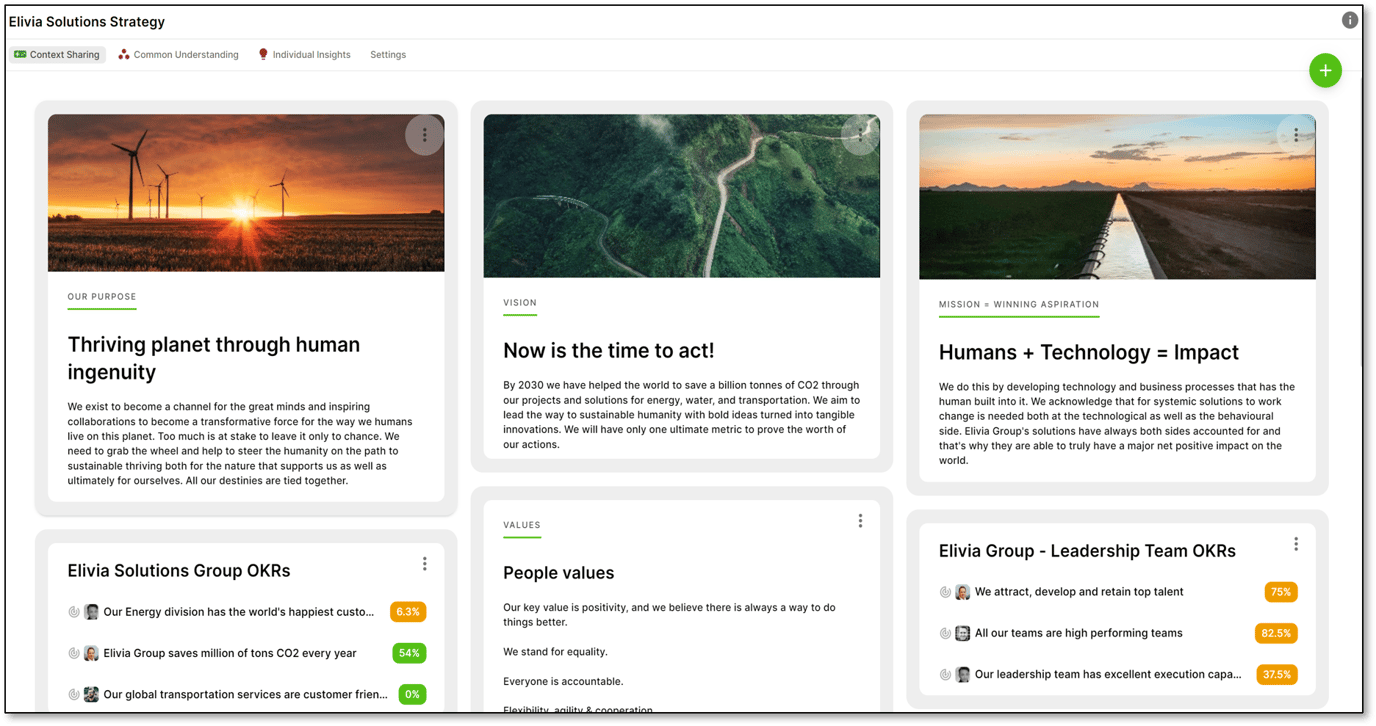Viewport: 1376px width, 726px height.
Task: Click the owner avatar on "Our Energy division" objective
Action: tap(91, 611)
